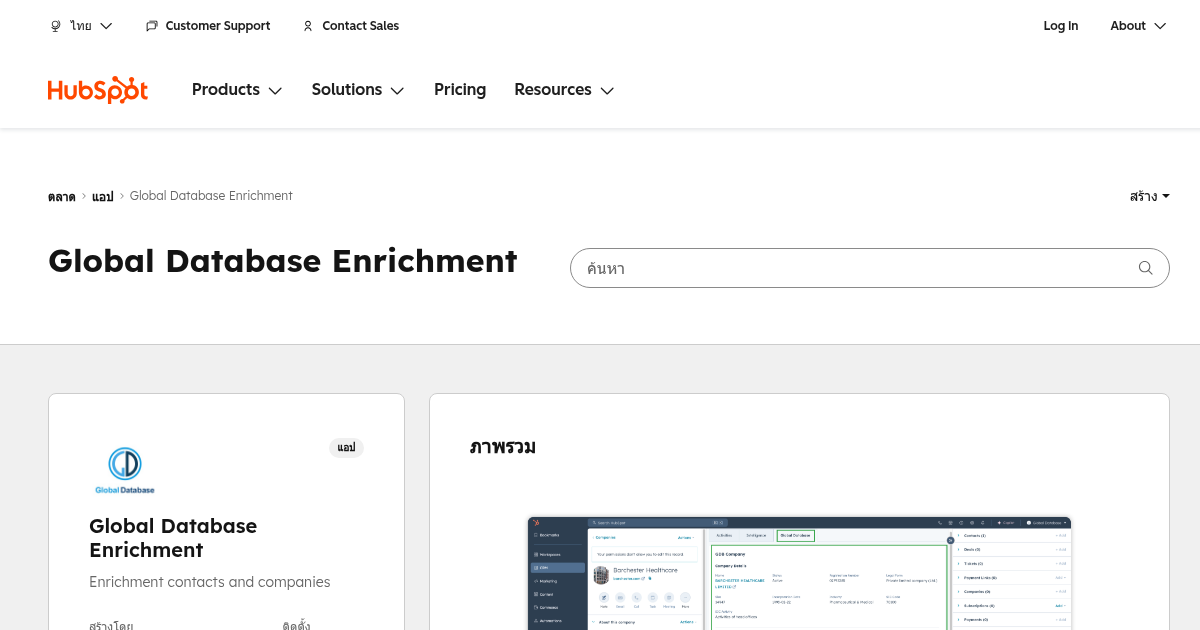The width and height of the screenshot is (1200, 630).
Task: Go to ตลาด breadcrumb
Action: click(61, 197)
